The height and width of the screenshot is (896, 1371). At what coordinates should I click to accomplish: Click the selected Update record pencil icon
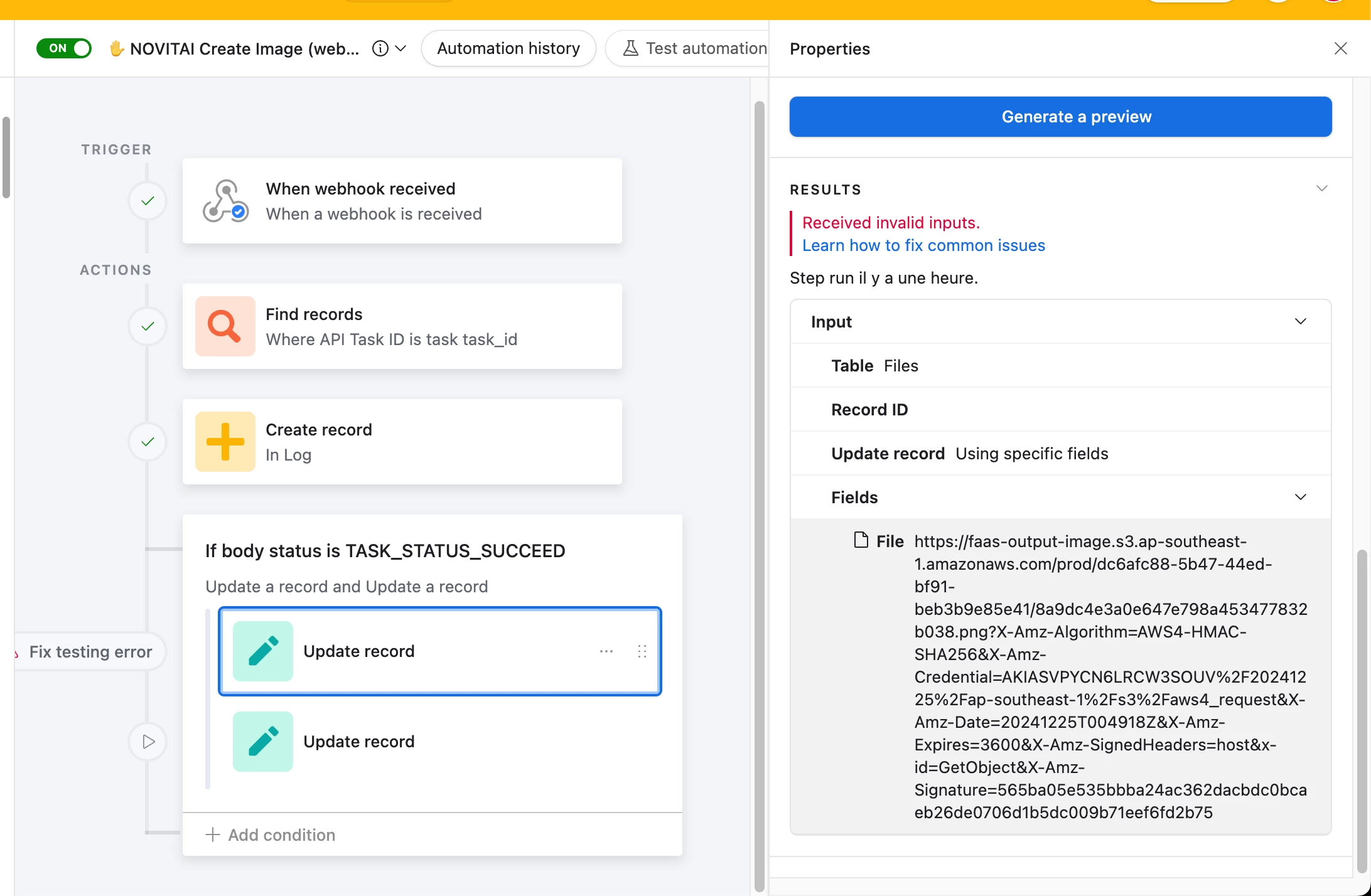(x=262, y=651)
